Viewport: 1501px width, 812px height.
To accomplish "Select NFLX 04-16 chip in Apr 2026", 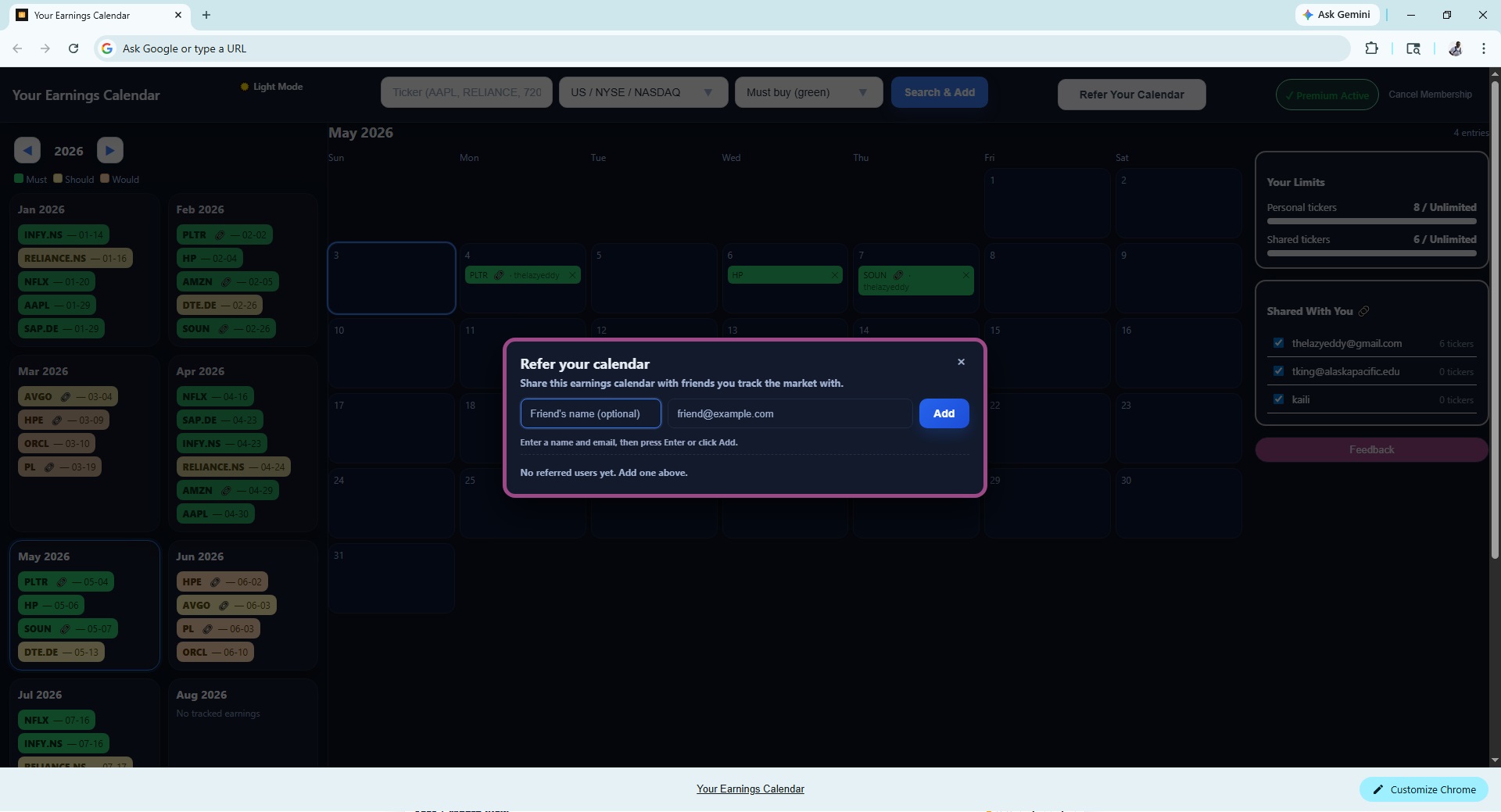I will click(215, 396).
